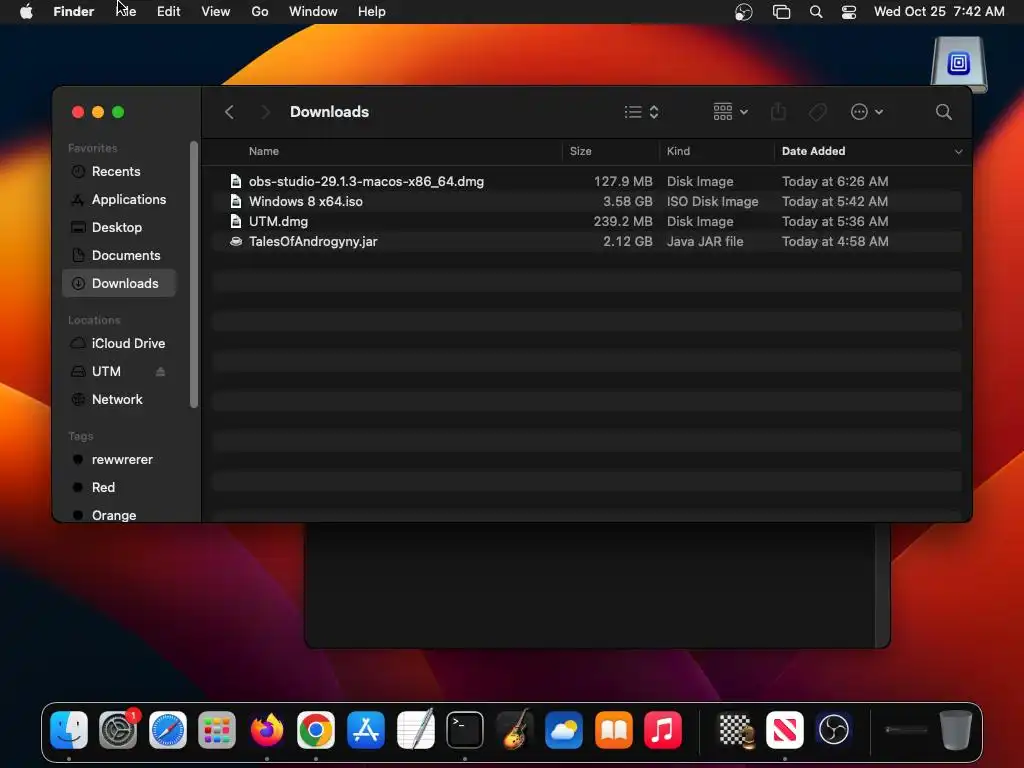Click the Finder forward arrow
The image size is (1024, 768).
[x=264, y=112]
